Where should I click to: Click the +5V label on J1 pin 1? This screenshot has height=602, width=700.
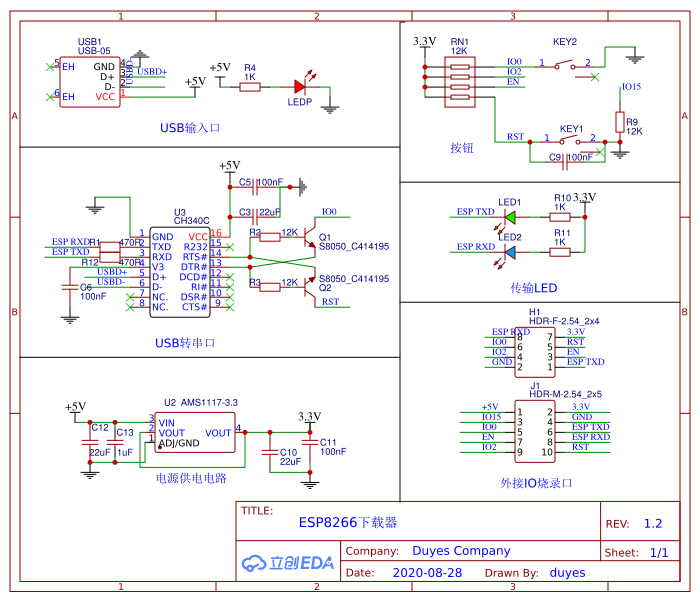coord(490,407)
